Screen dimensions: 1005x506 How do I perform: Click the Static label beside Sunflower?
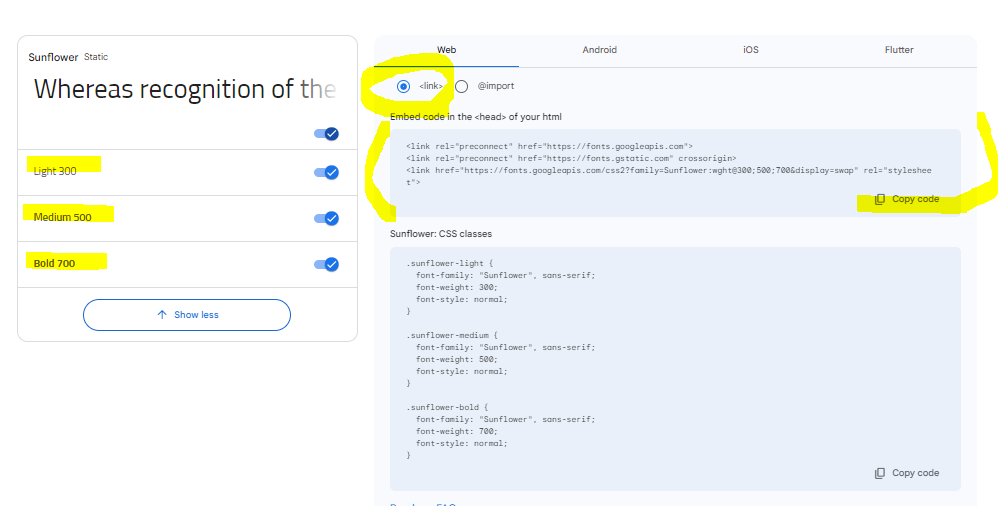96,57
